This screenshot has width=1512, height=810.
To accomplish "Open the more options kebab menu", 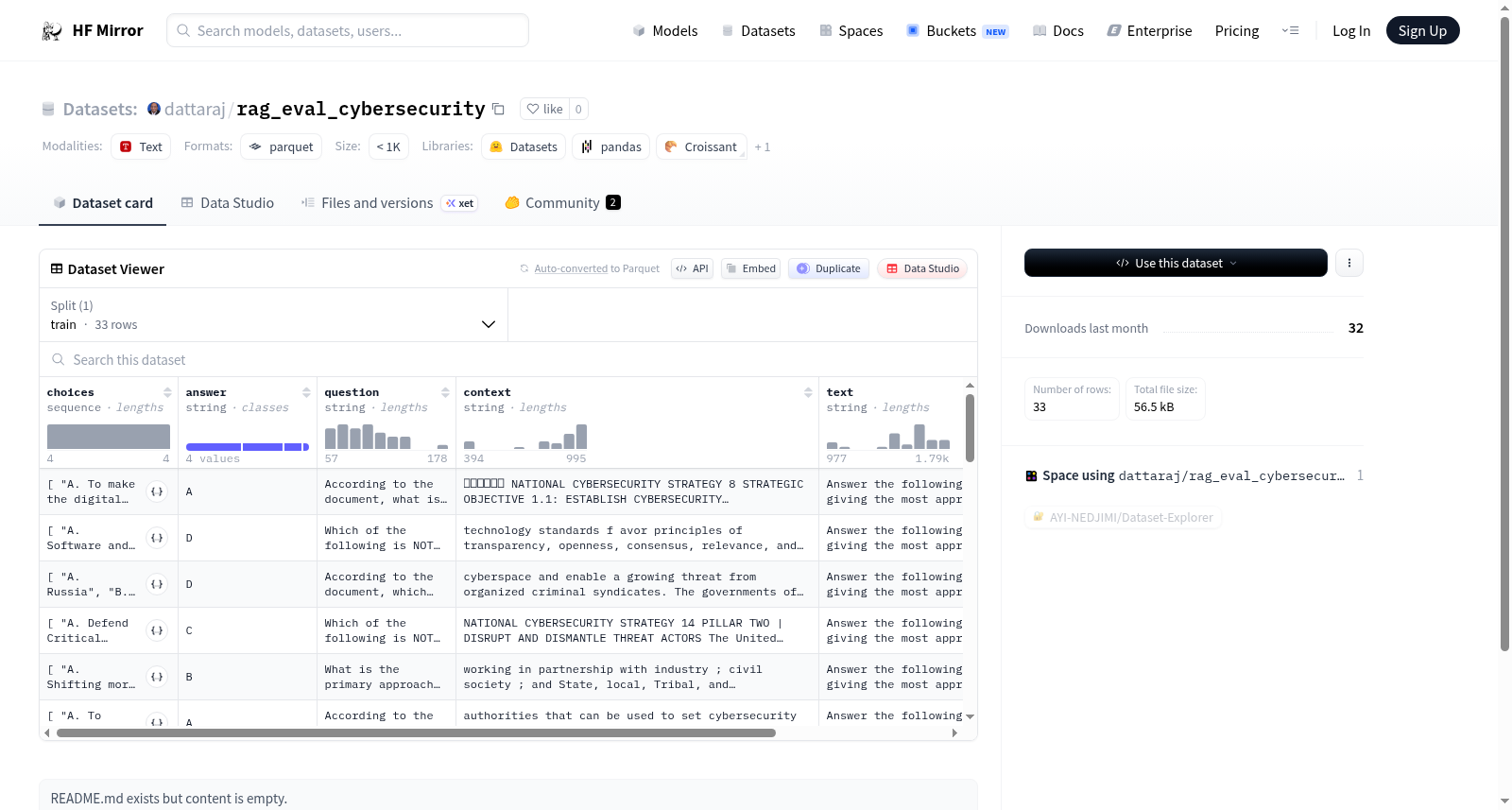I will (x=1349, y=263).
